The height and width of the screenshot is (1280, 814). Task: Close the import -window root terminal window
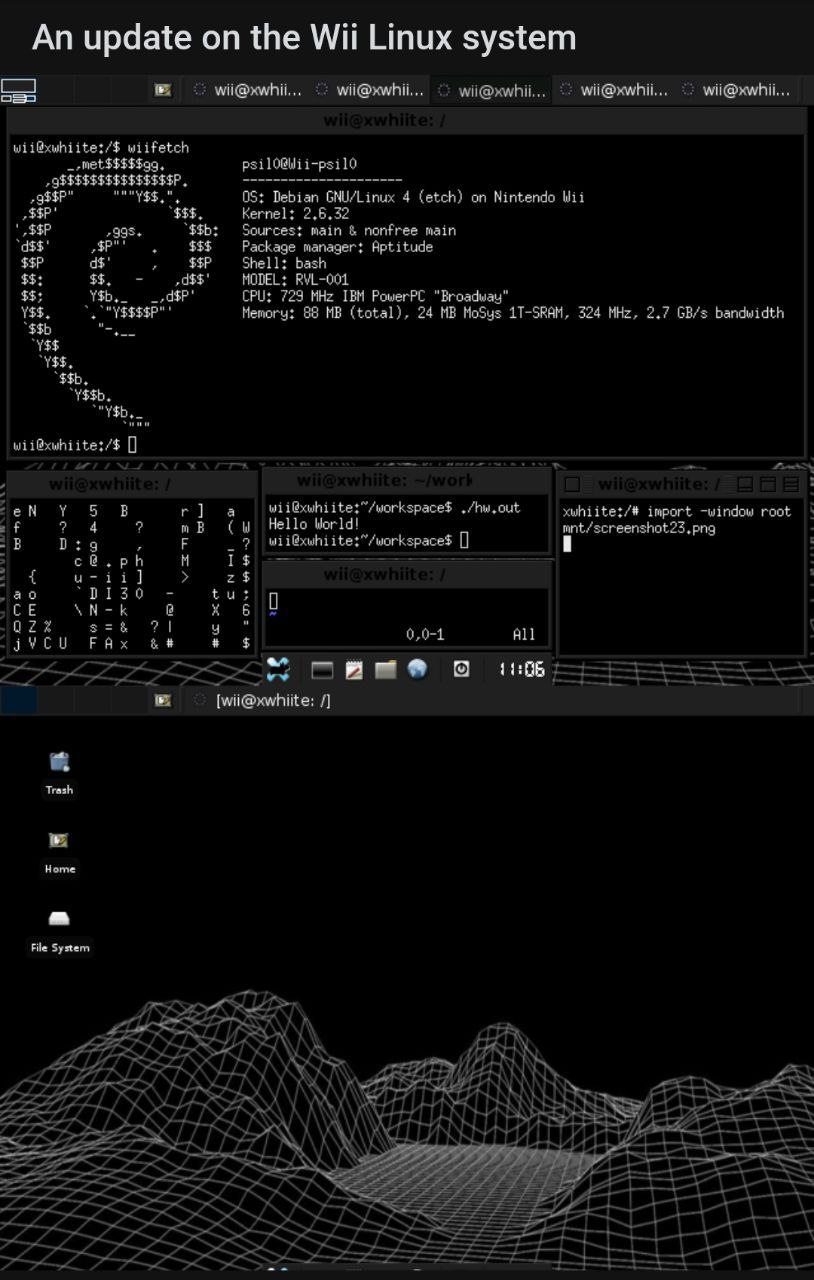click(x=791, y=484)
